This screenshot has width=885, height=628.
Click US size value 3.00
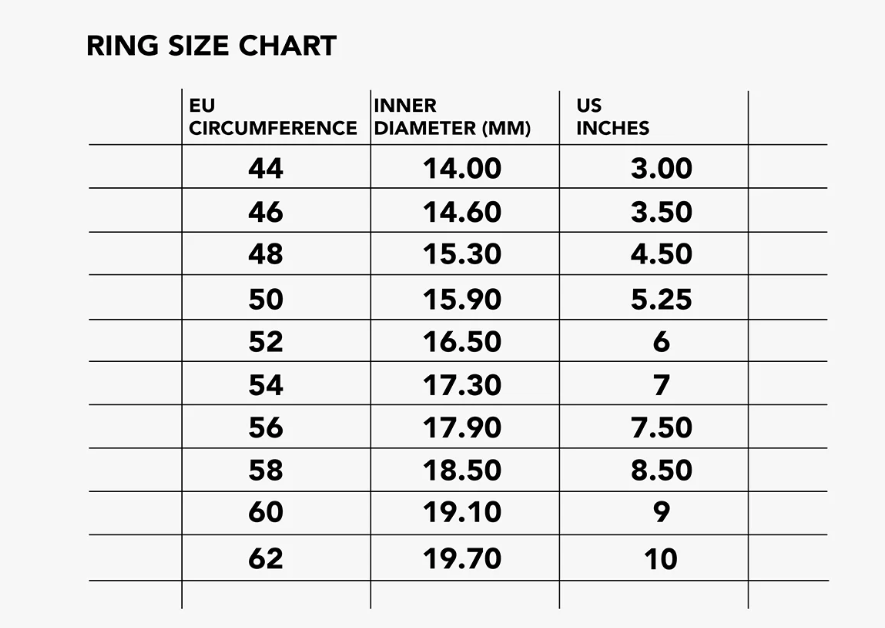(x=661, y=168)
